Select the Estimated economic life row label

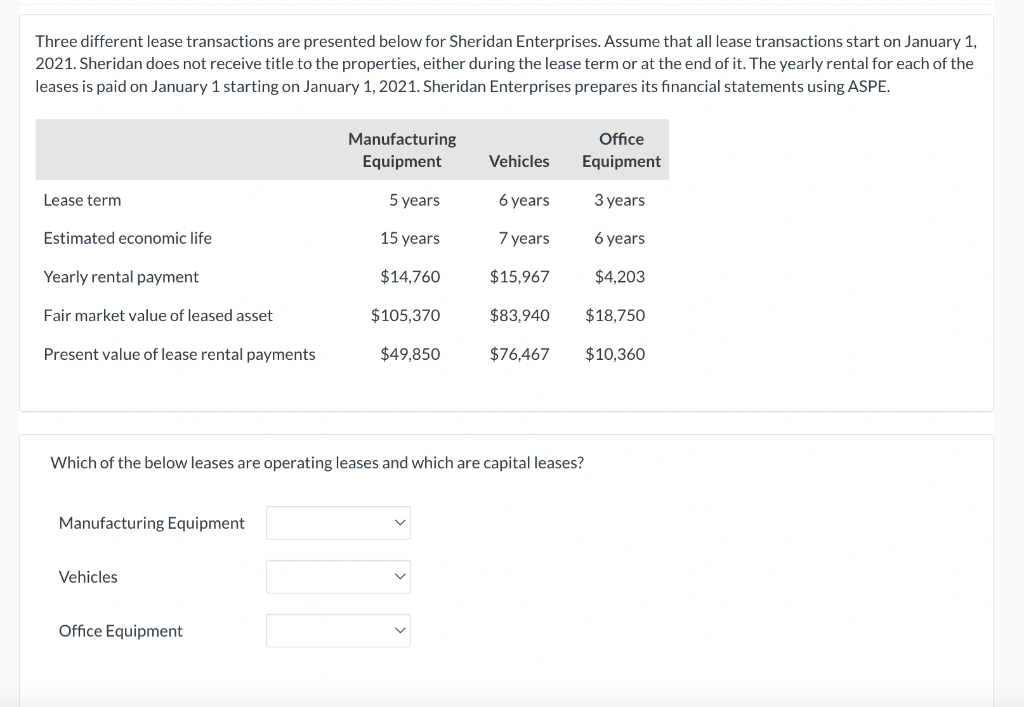coord(128,238)
